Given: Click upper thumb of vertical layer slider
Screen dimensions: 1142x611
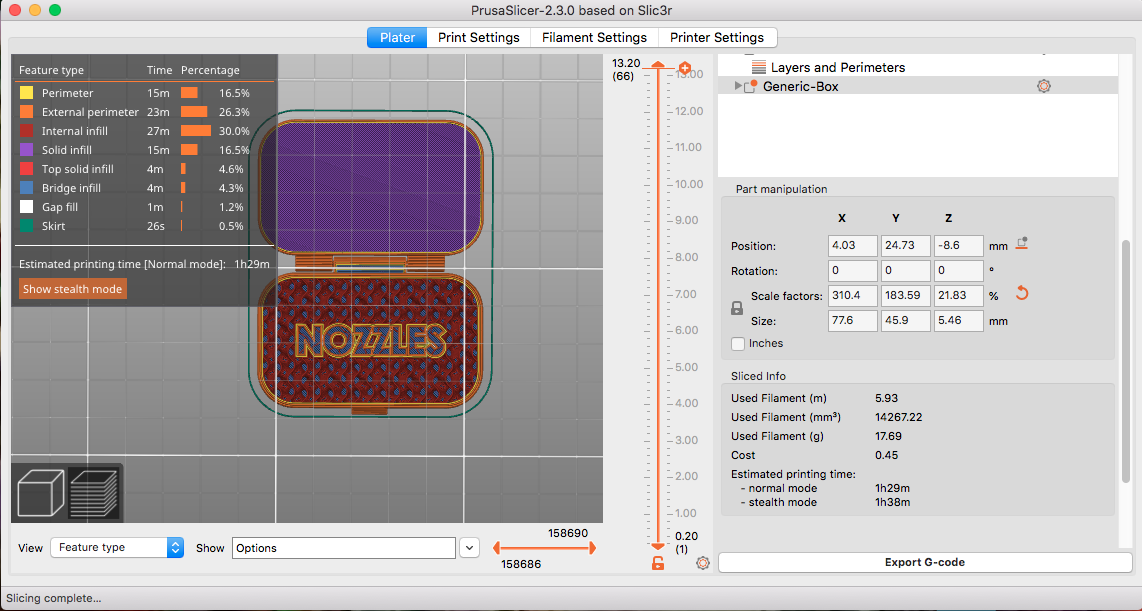Looking at the screenshot, I should [x=658, y=66].
